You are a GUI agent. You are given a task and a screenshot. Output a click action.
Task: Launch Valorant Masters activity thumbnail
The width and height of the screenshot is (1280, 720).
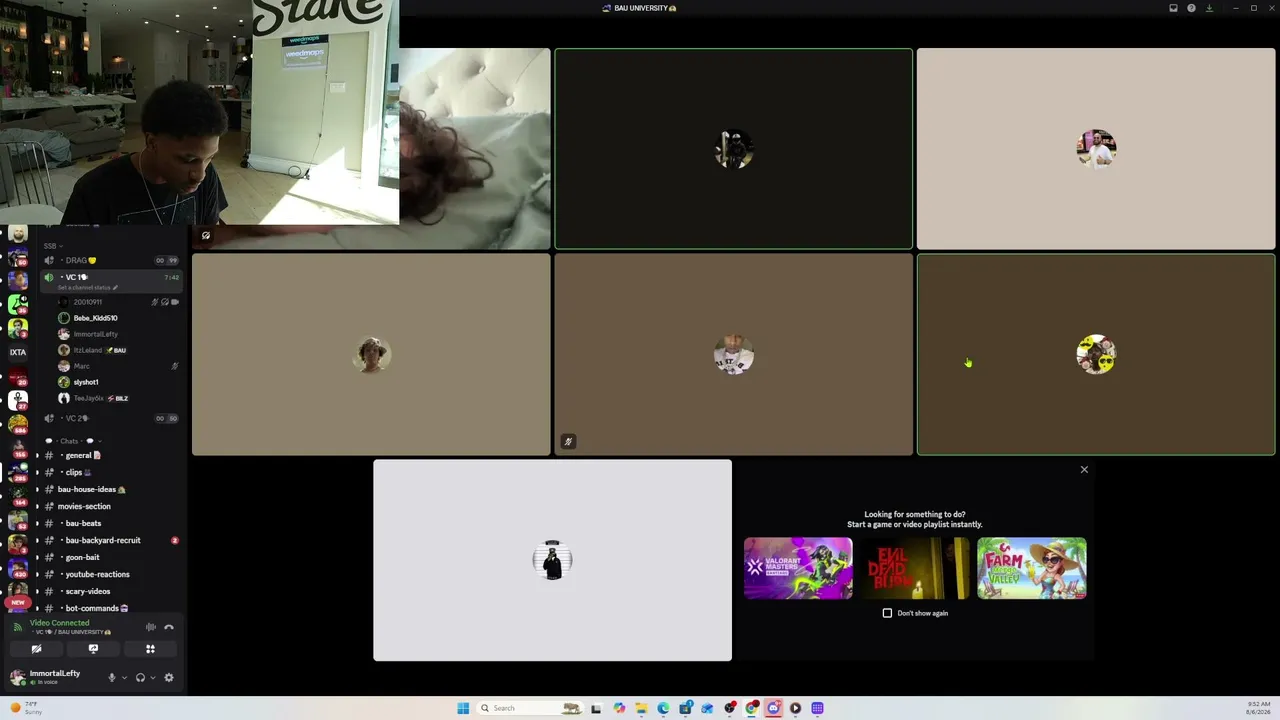click(798, 568)
